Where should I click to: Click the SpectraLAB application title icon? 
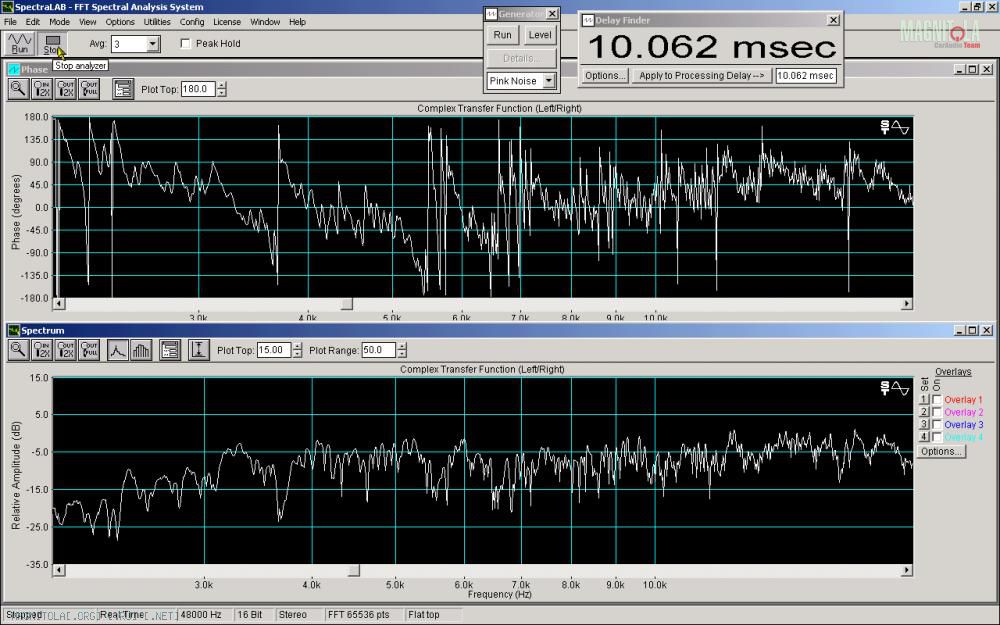[x=7, y=7]
